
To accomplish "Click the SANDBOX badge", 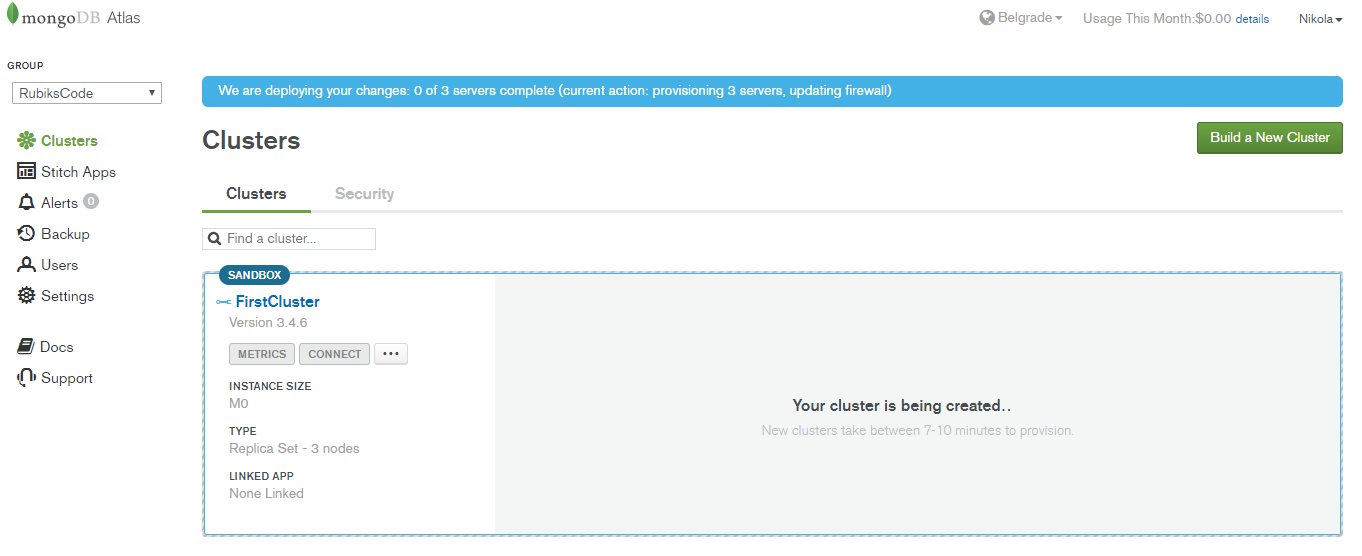I will point(255,275).
